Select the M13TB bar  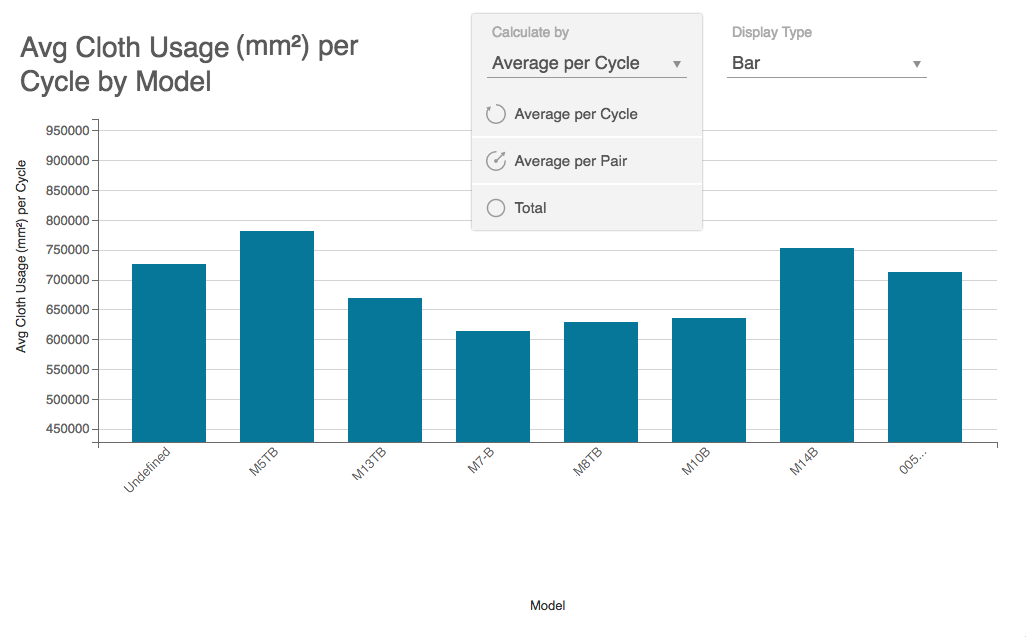click(x=385, y=370)
